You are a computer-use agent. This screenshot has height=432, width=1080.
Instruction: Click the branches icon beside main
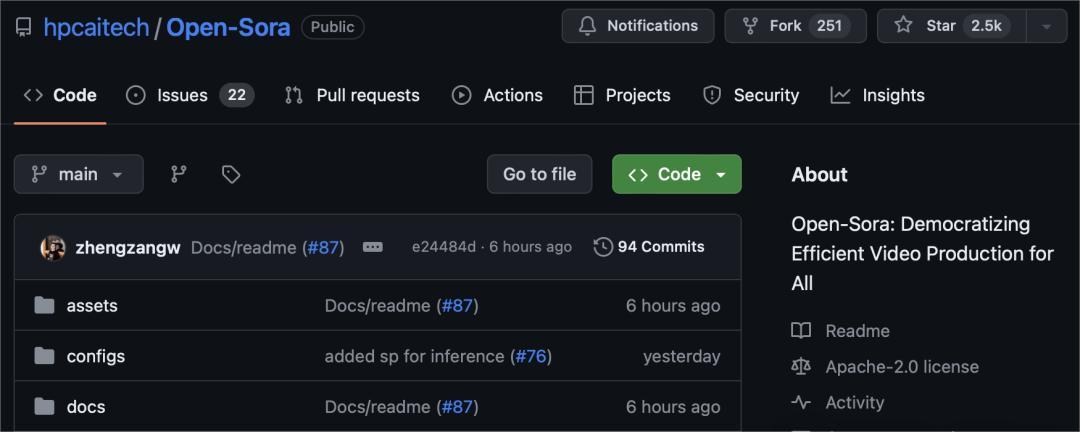(179, 174)
